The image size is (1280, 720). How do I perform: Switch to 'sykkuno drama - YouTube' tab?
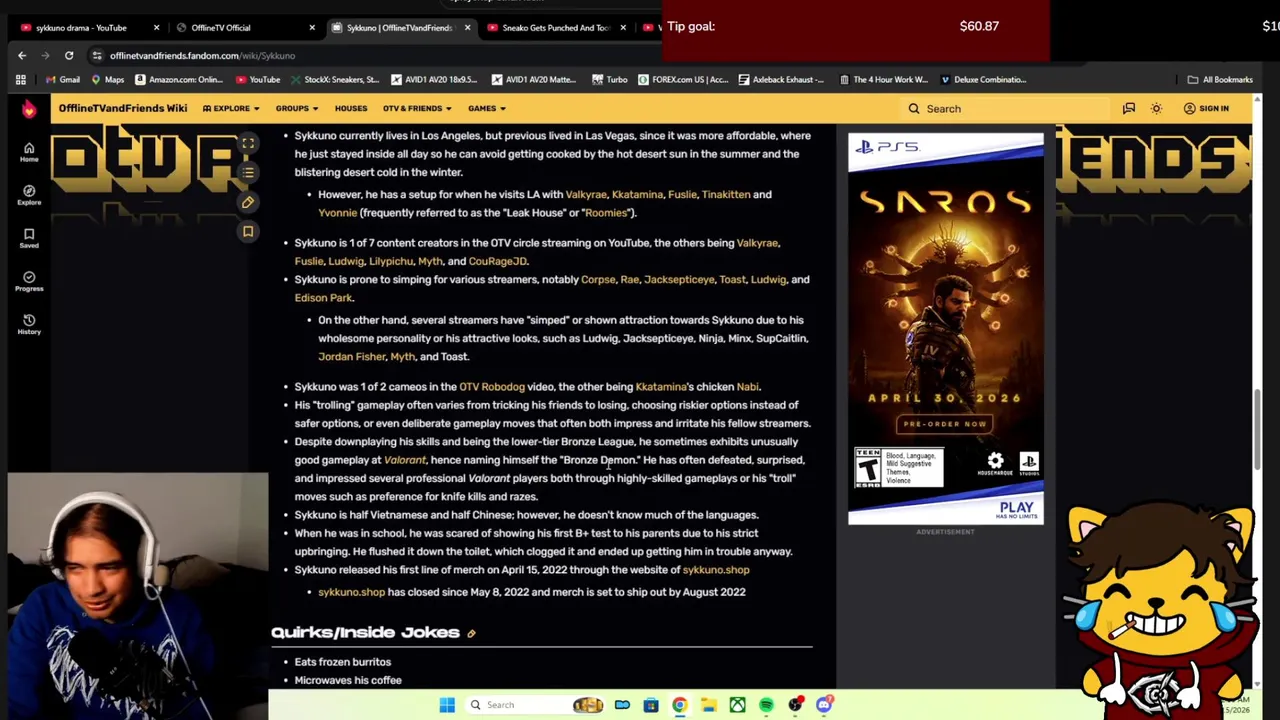click(x=88, y=28)
